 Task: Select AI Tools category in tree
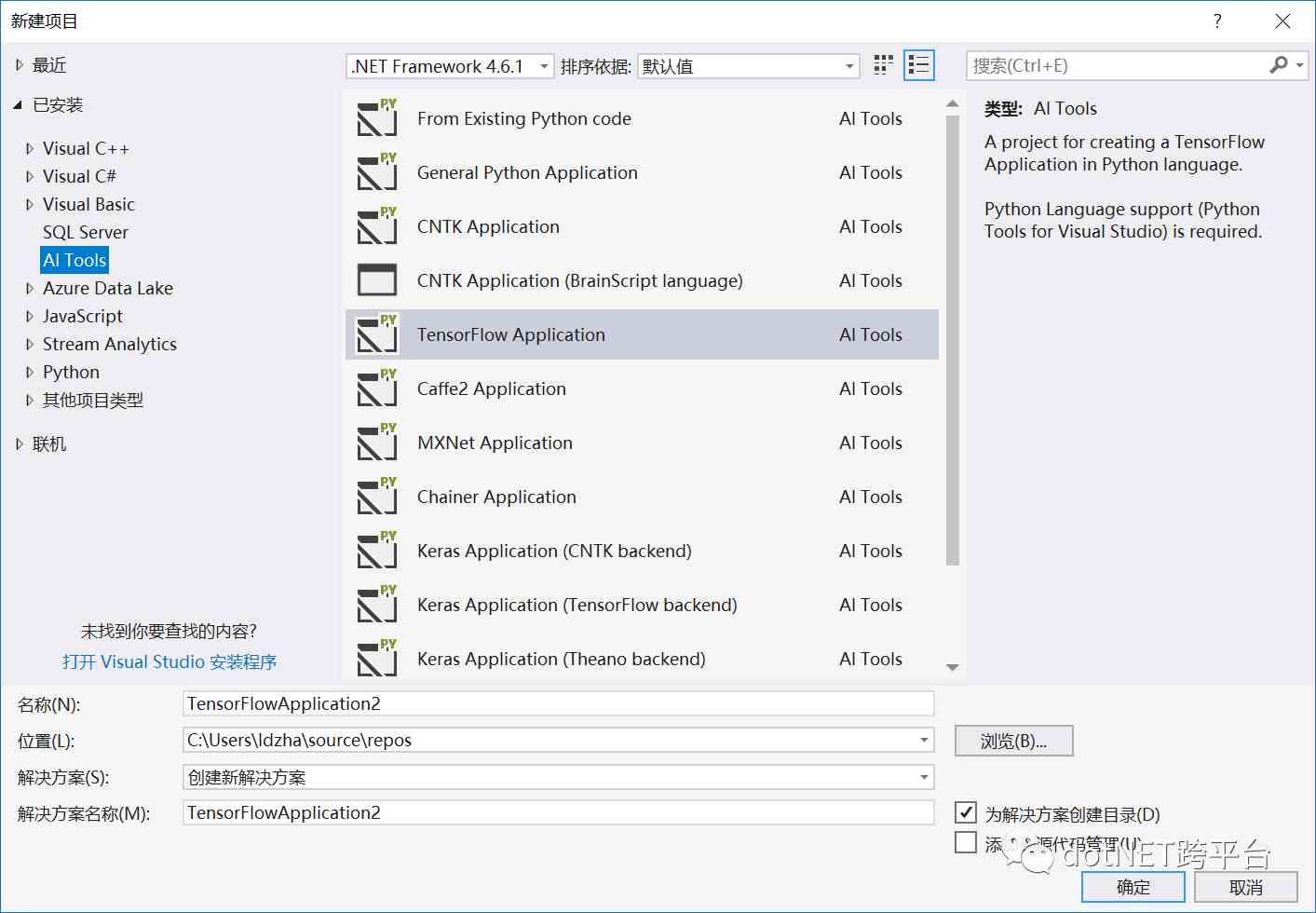(75, 260)
